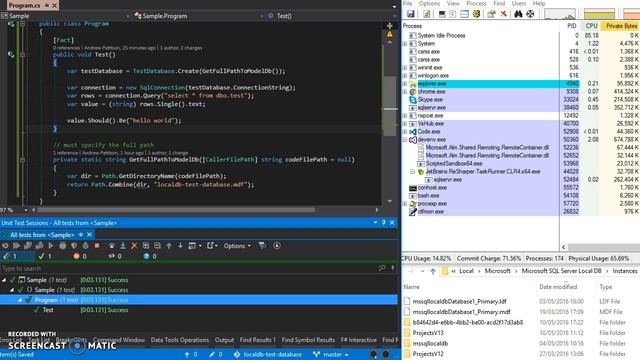Click the Refresh icon in Process Explorer toolbar
The width and height of the screenshot is (640, 360).
[427, 14]
